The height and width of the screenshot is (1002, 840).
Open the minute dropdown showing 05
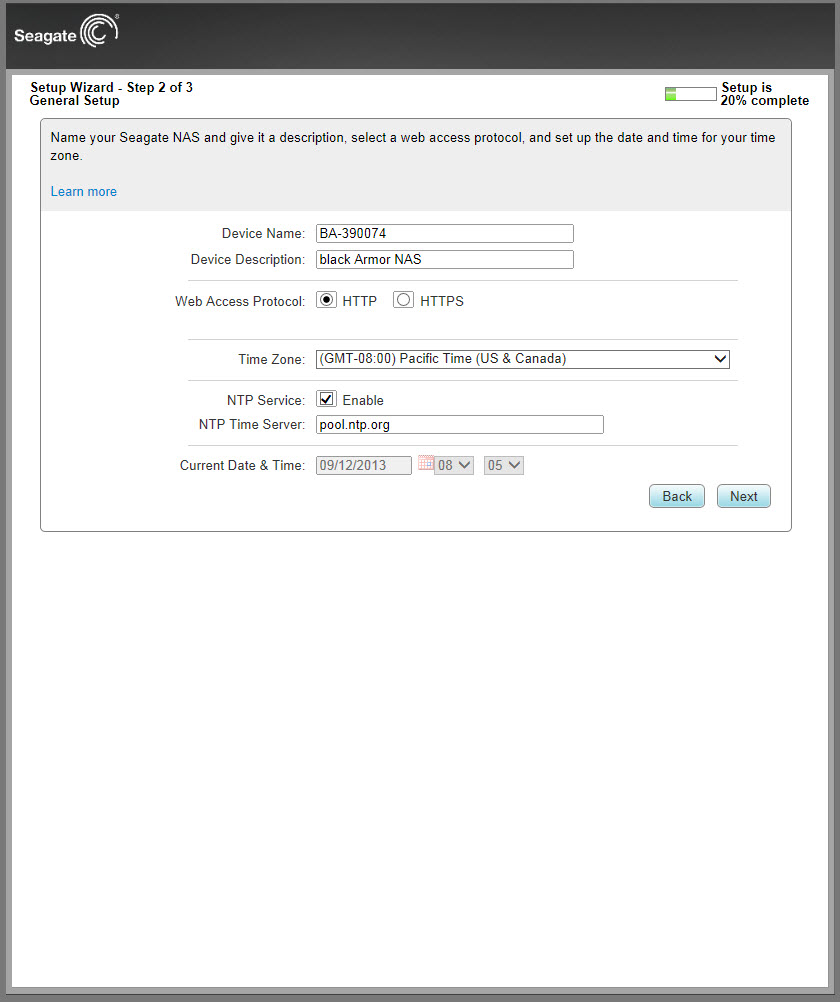(504, 465)
